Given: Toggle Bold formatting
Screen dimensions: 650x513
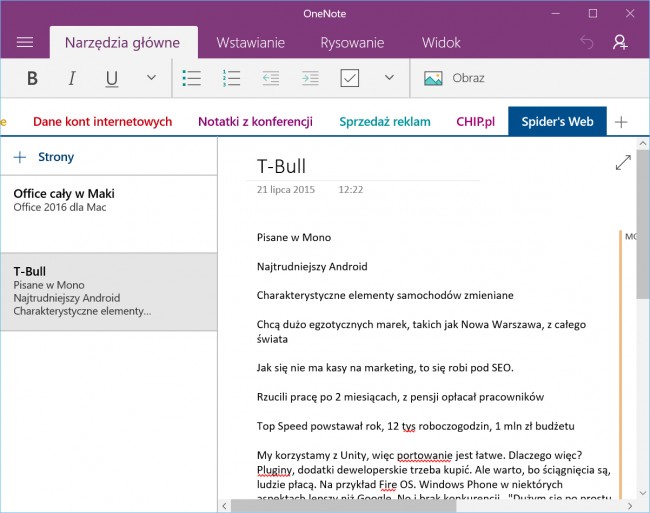Looking at the screenshot, I should [32, 78].
